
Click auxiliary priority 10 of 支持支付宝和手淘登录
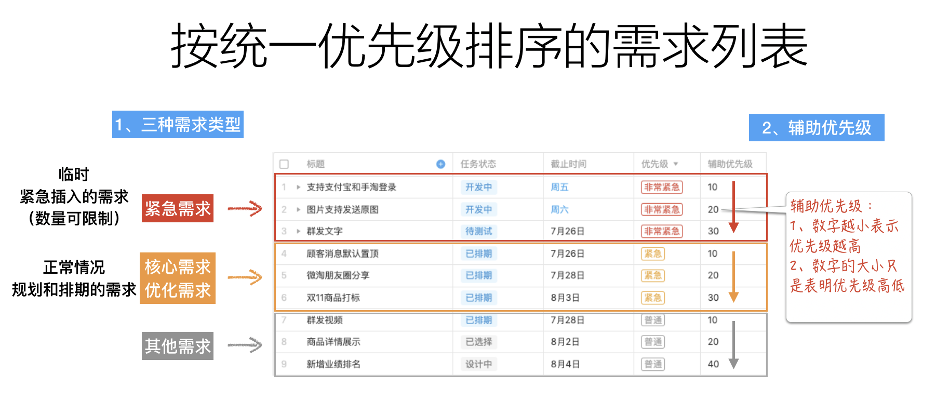[x=713, y=187]
